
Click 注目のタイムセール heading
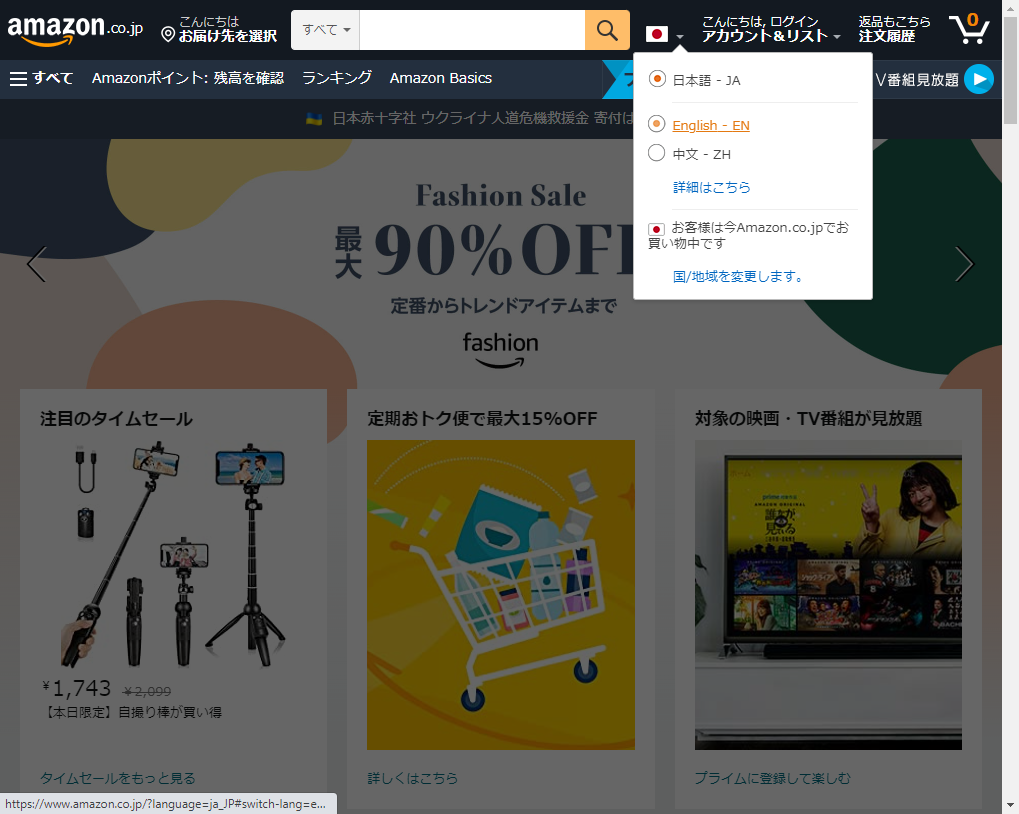pos(116,418)
